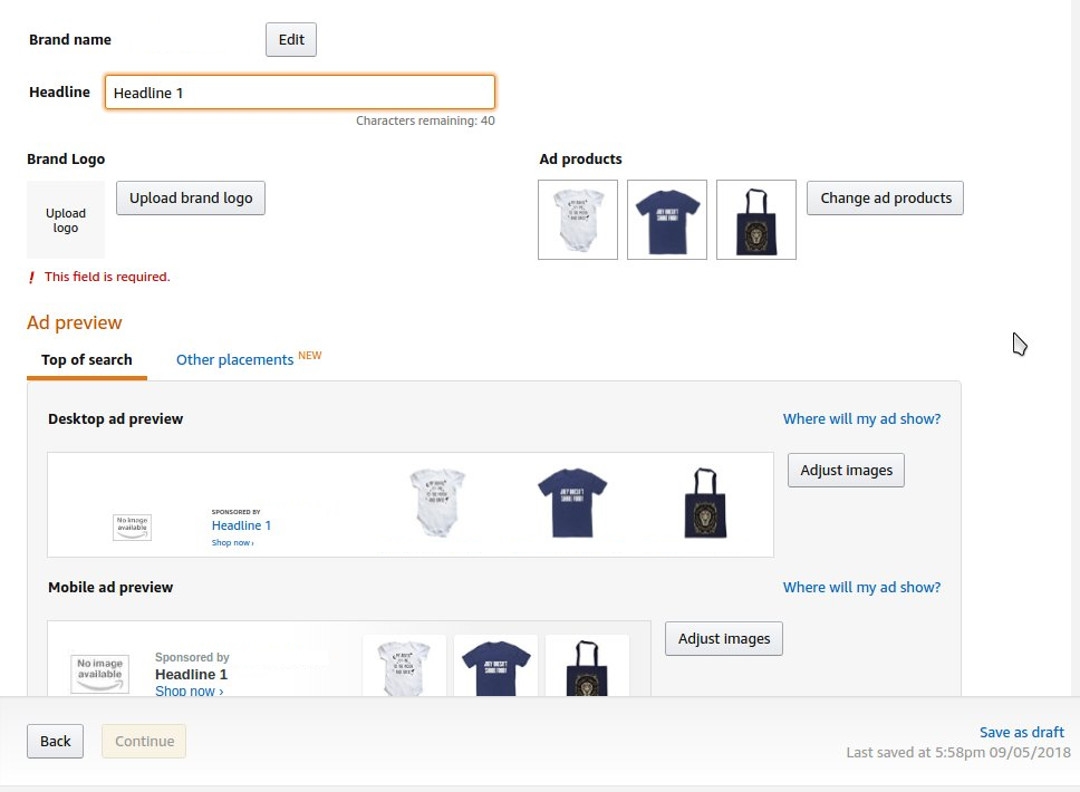The width and height of the screenshot is (1080, 792).
Task: Click the Upload logo placeholder box
Action: [x=65, y=219]
